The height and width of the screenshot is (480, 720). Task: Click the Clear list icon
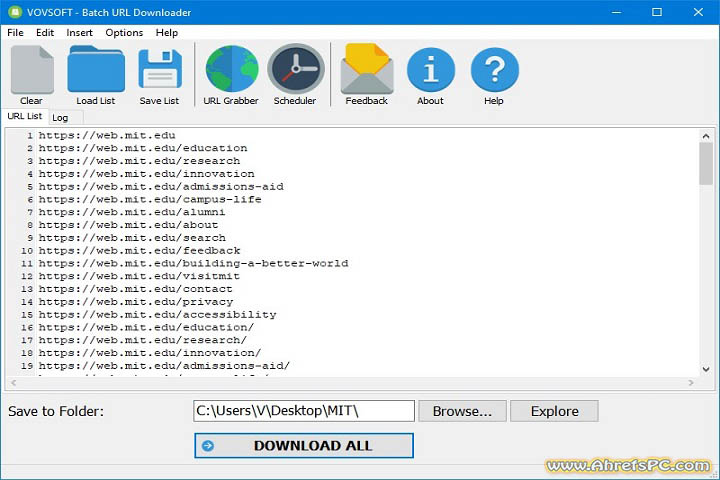[32, 69]
